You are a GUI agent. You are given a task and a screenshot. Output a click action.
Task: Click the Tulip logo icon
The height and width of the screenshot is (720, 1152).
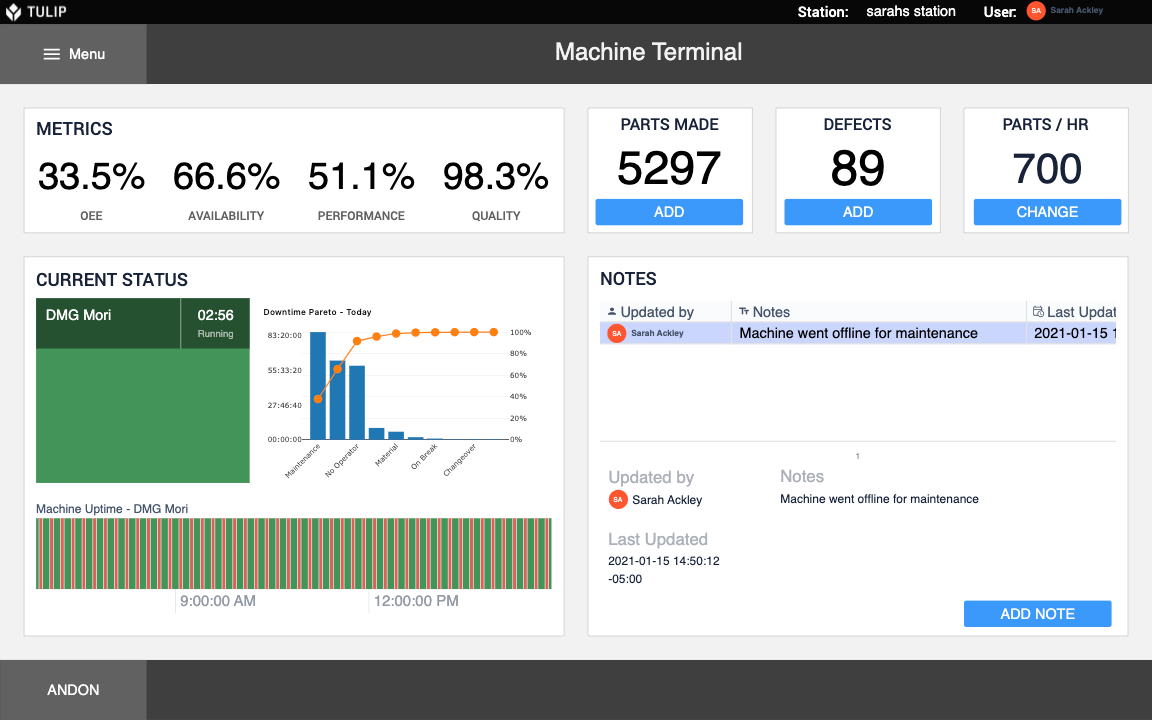(14, 11)
